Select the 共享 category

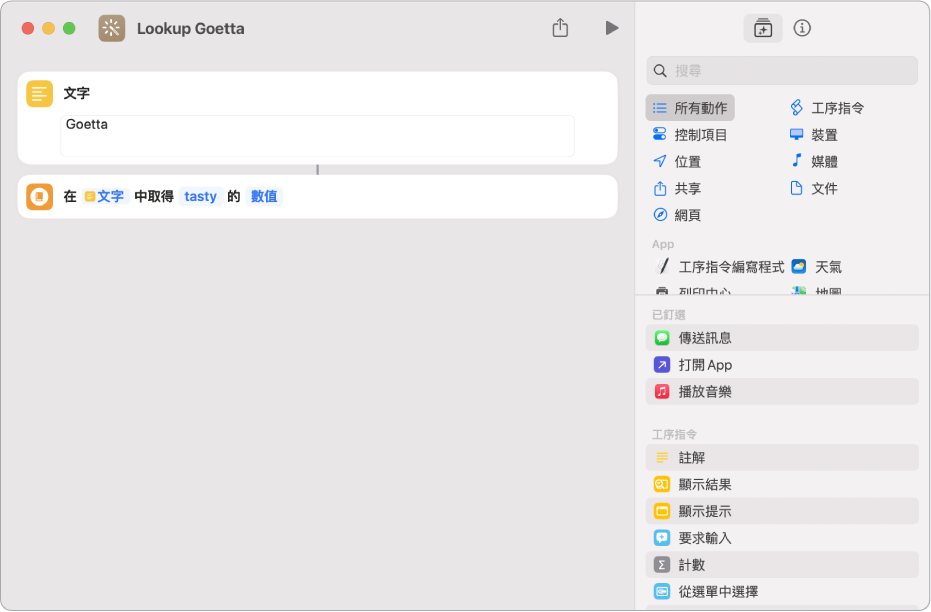[x=677, y=188]
